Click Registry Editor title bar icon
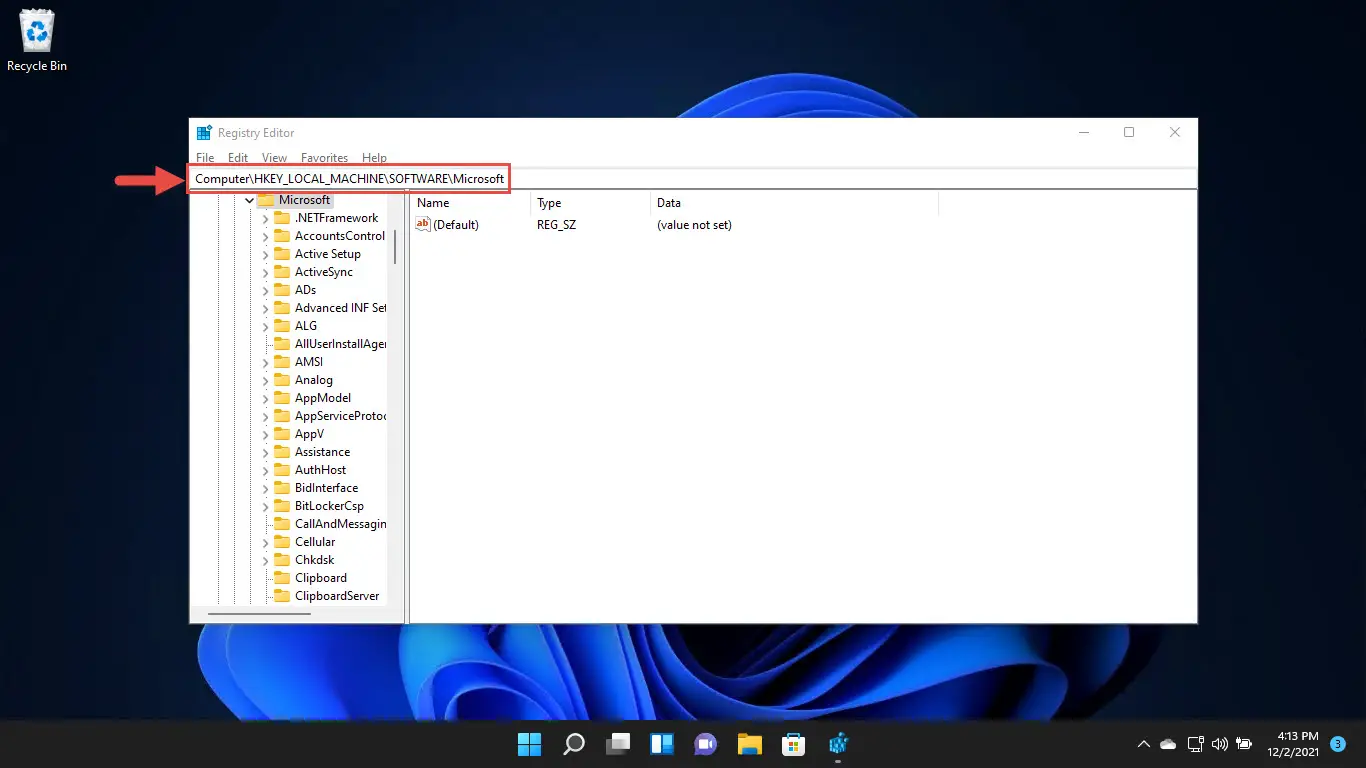 pos(204,132)
